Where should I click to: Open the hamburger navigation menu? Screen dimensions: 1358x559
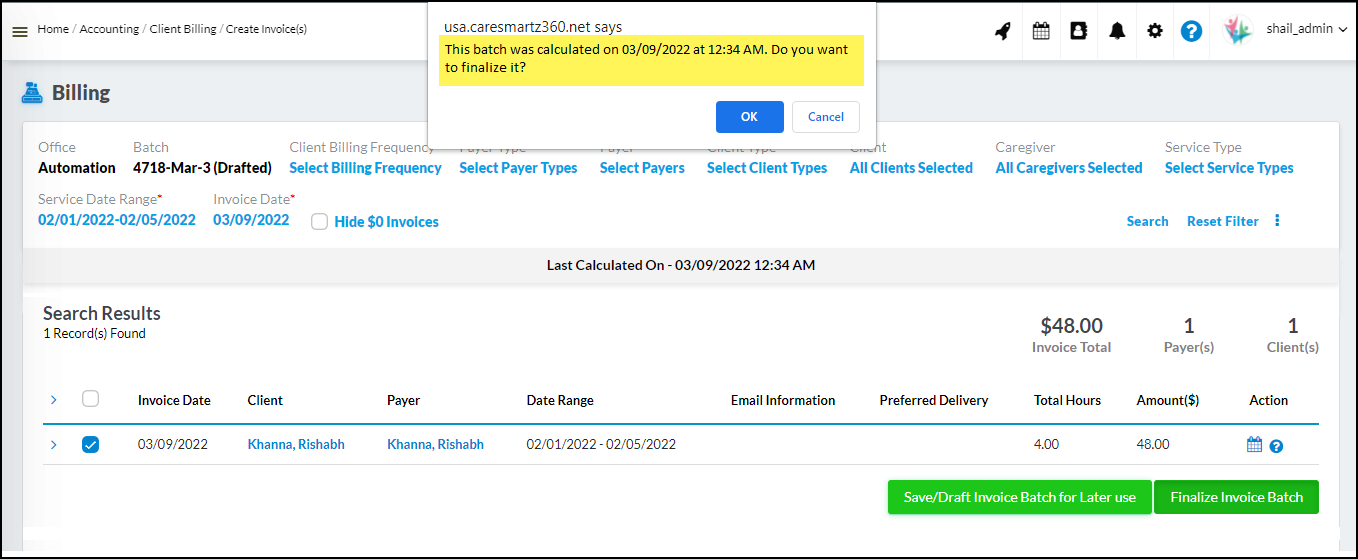pos(19,31)
